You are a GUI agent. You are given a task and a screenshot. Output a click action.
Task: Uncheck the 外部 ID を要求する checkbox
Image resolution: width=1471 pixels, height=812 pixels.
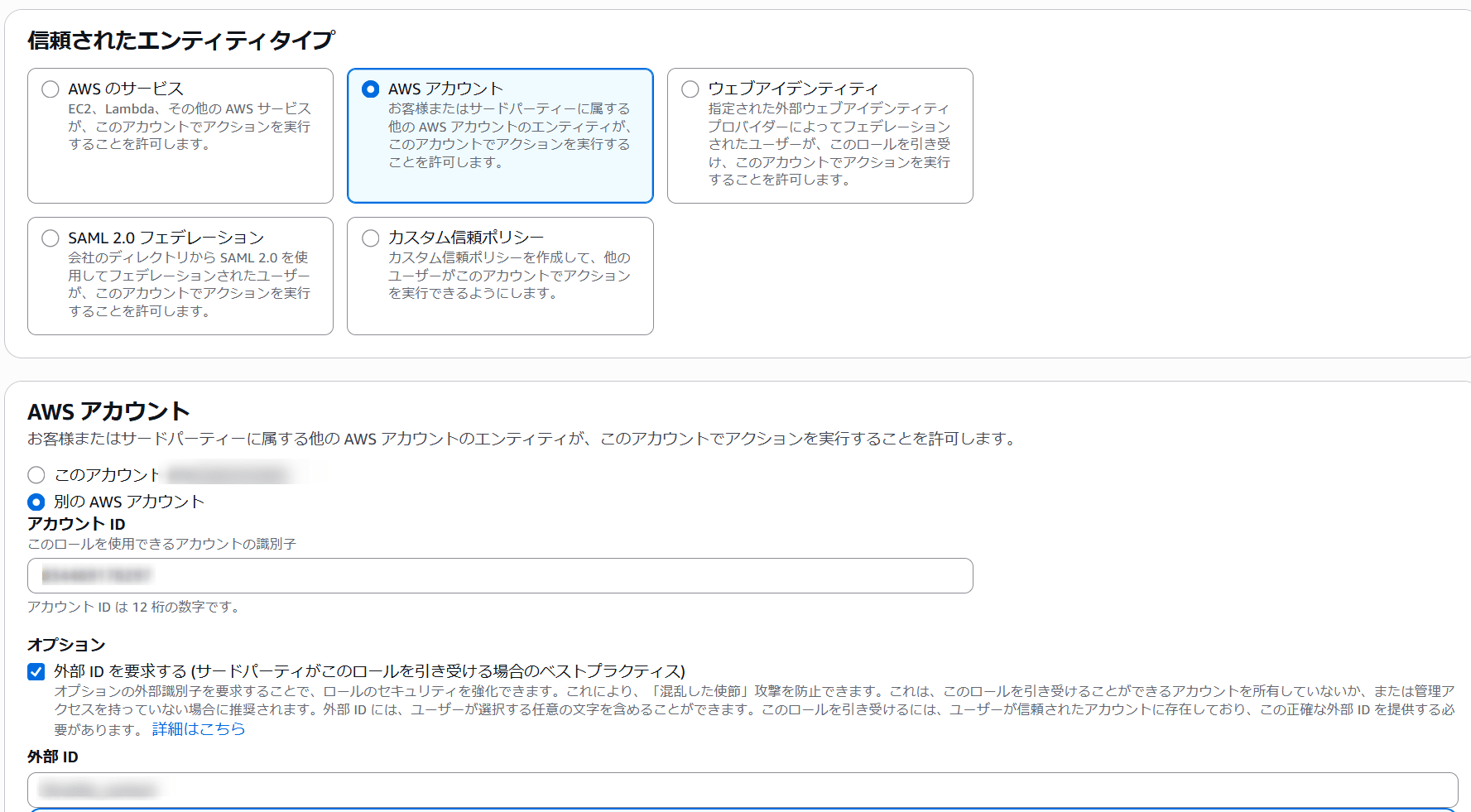(36, 671)
